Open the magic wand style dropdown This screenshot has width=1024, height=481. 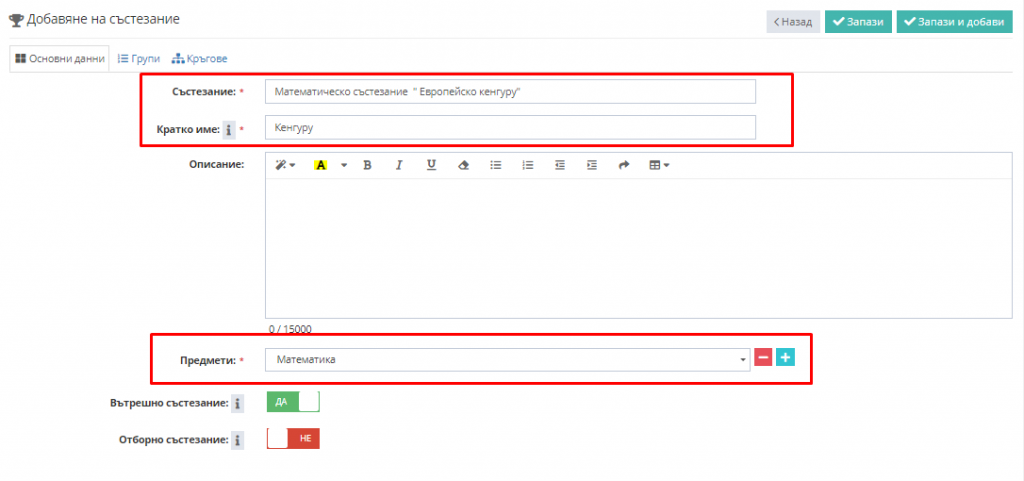click(x=286, y=166)
